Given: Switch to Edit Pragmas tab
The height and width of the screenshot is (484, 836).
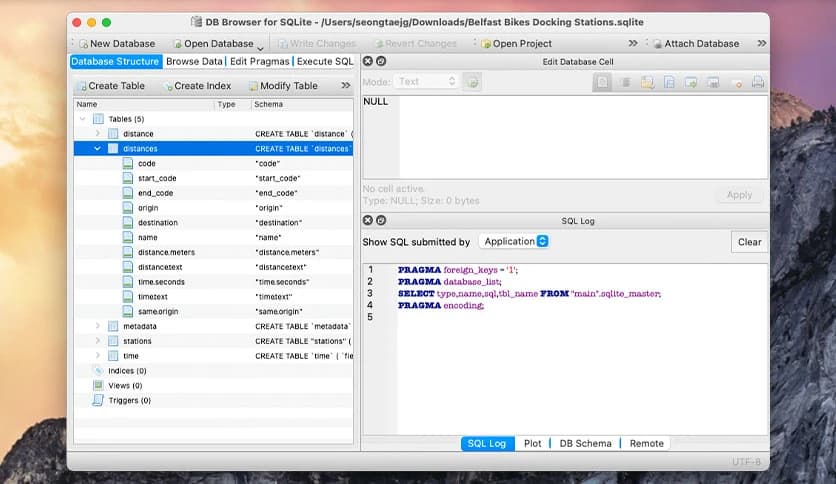Looking at the screenshot, I should [x=260, y=61].
